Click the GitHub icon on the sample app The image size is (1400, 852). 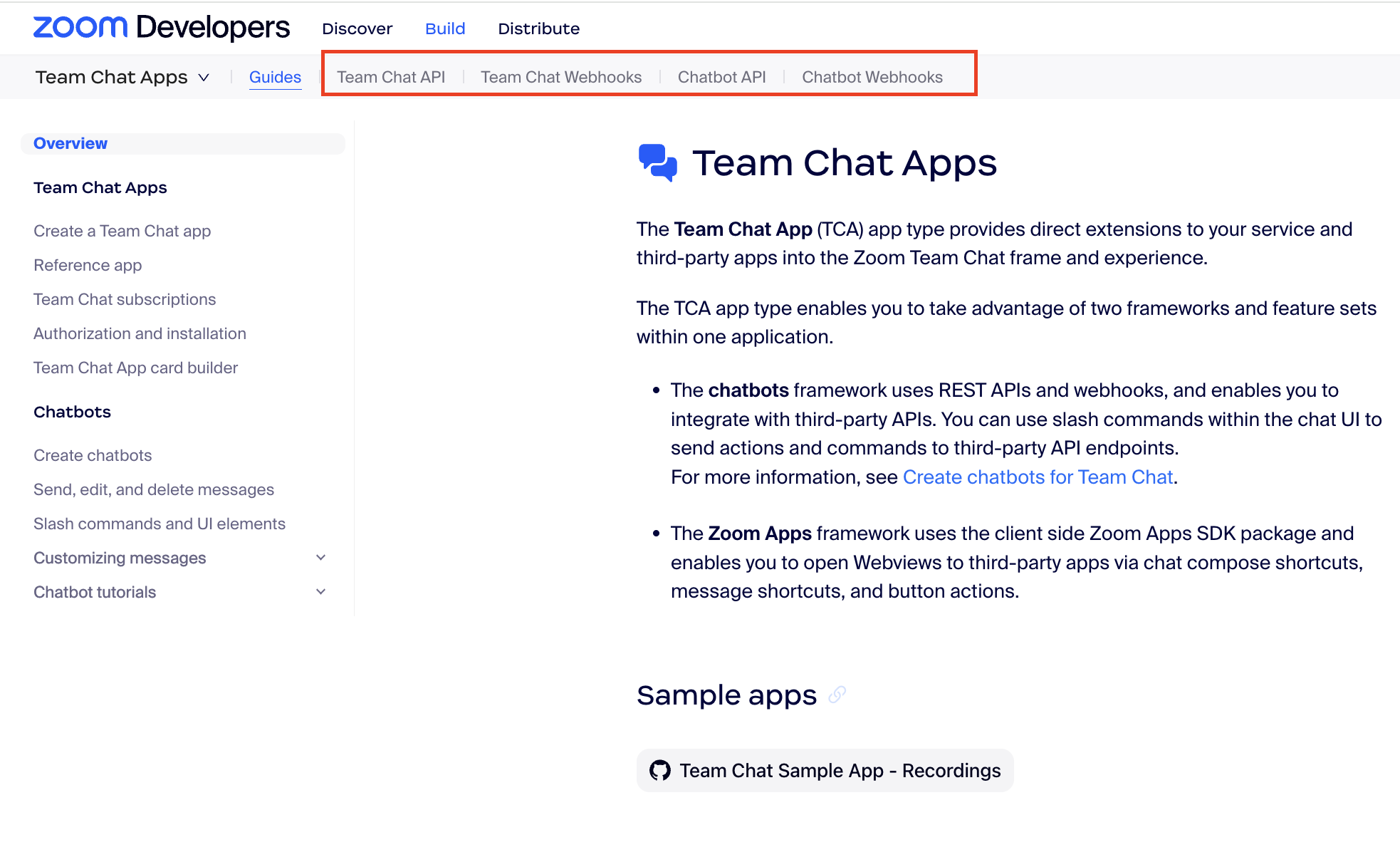coord(660,770)
